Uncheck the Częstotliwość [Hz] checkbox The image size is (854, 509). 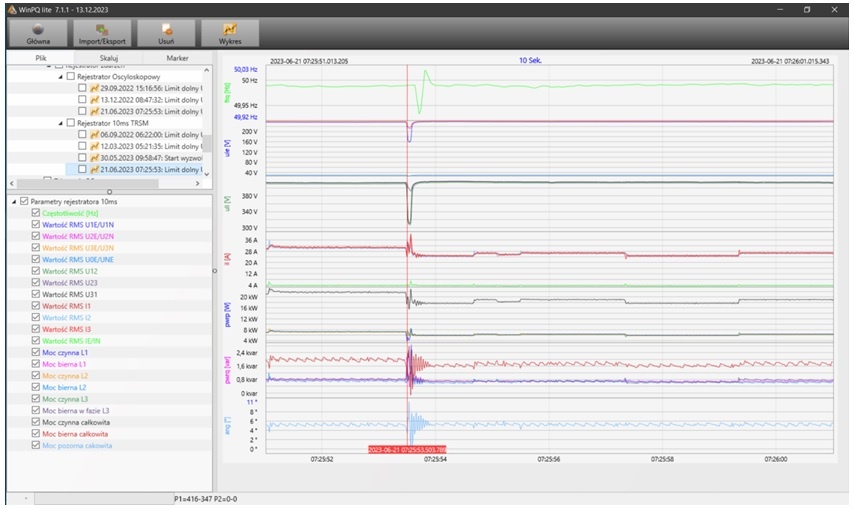tap(36, 213)
